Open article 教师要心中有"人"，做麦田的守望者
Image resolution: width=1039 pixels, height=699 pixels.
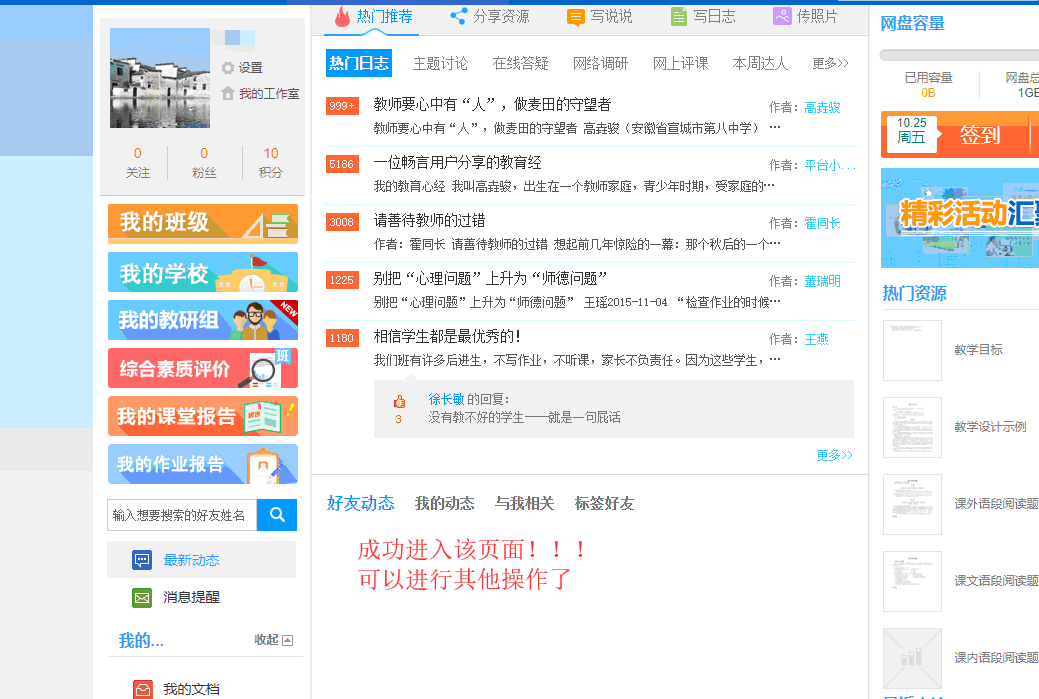pyautogui.click(x=492, y=104)
